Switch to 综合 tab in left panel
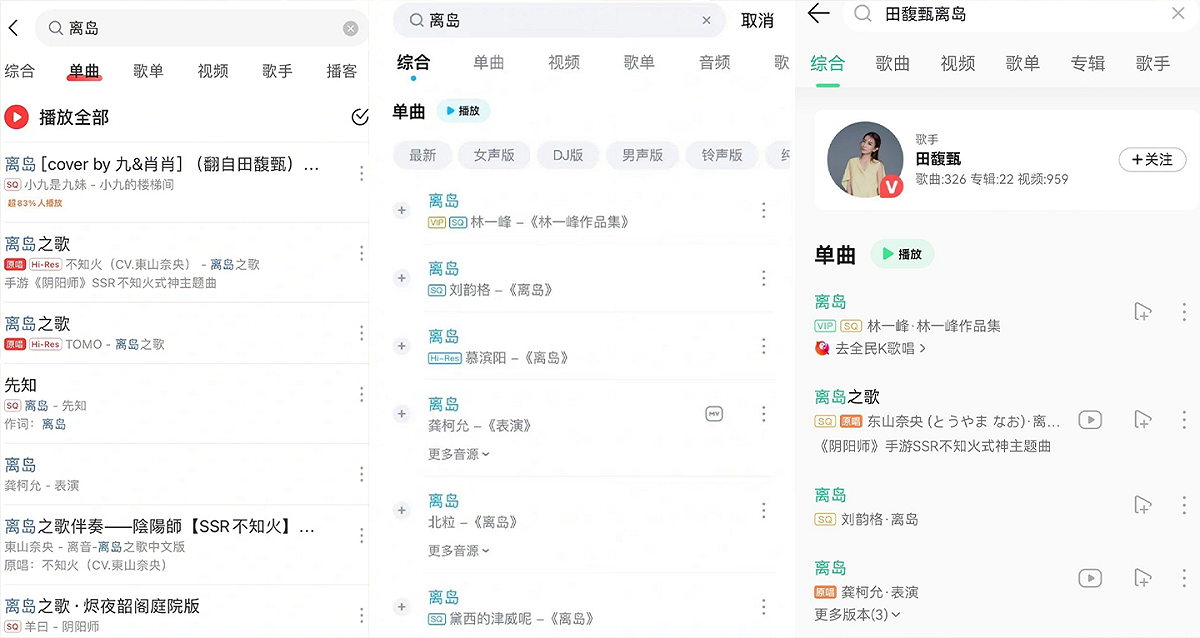The height and width of the screenshot is (638, 1200). tap(20, 71)
